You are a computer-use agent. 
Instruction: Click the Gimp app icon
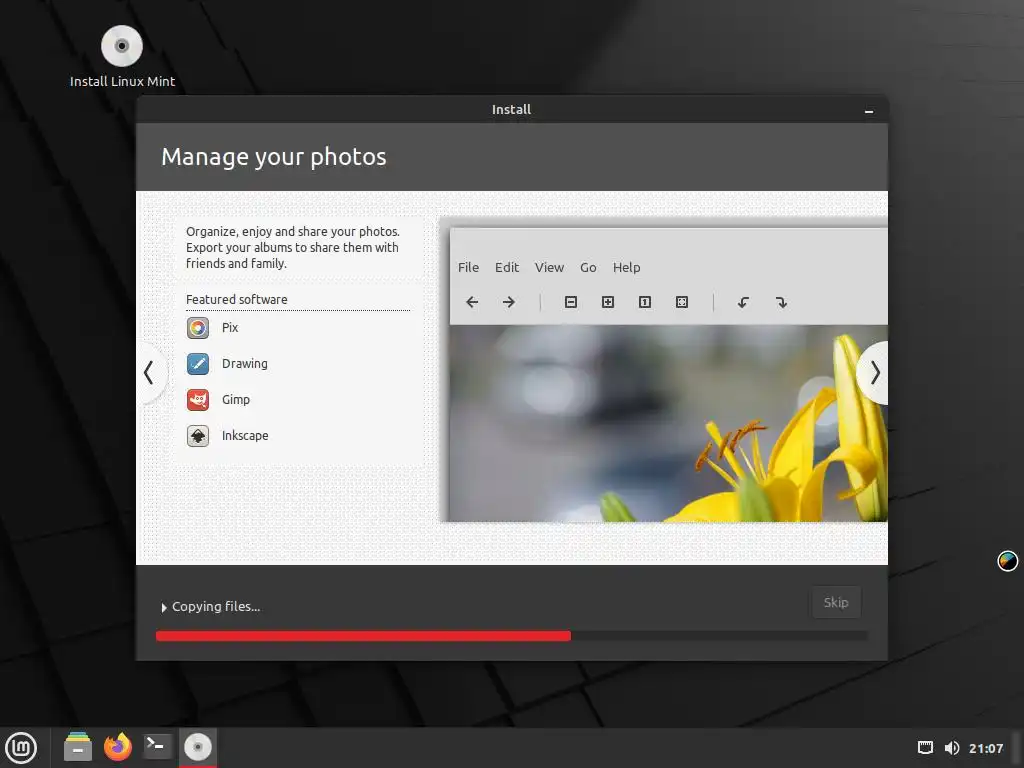[x=198, y=400]
